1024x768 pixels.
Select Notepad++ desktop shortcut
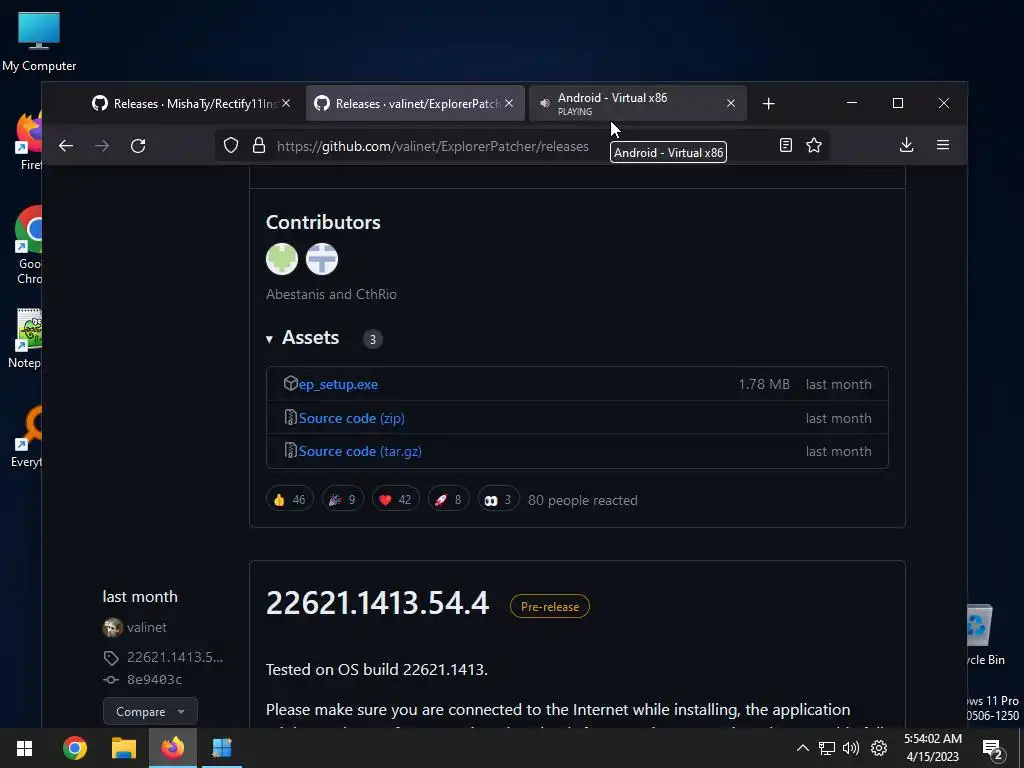click(27, 339)
